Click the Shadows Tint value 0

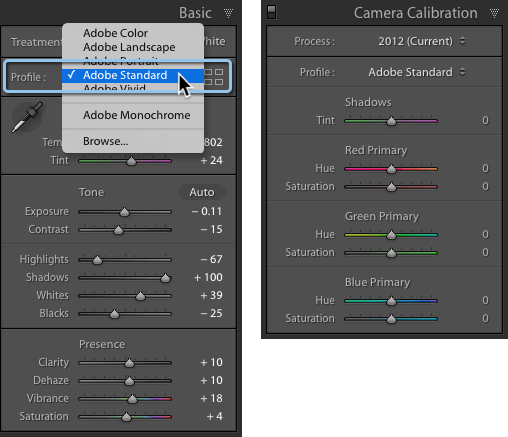tap(485, 120)
